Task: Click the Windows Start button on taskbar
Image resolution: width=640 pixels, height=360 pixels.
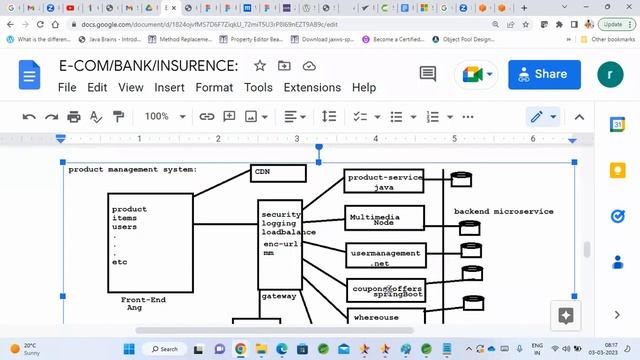Action: point(129,349)
